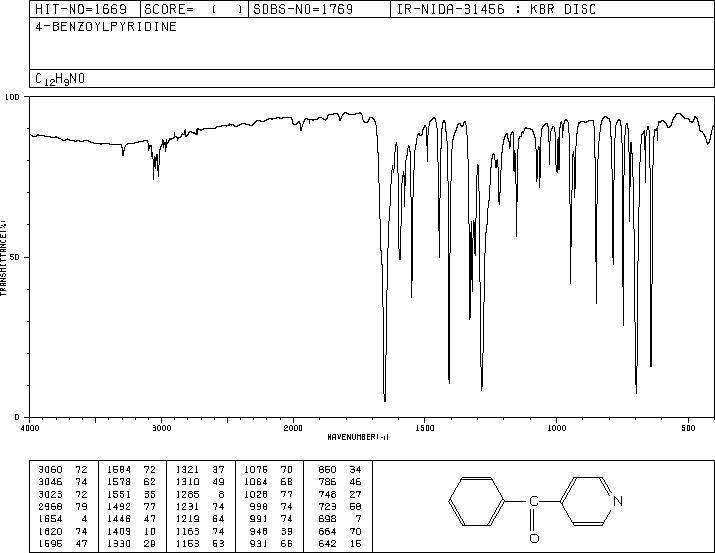The image size is (715, 553).
Task: Click the 3000 wavenumber axis label
Action: tap(161, 428)
